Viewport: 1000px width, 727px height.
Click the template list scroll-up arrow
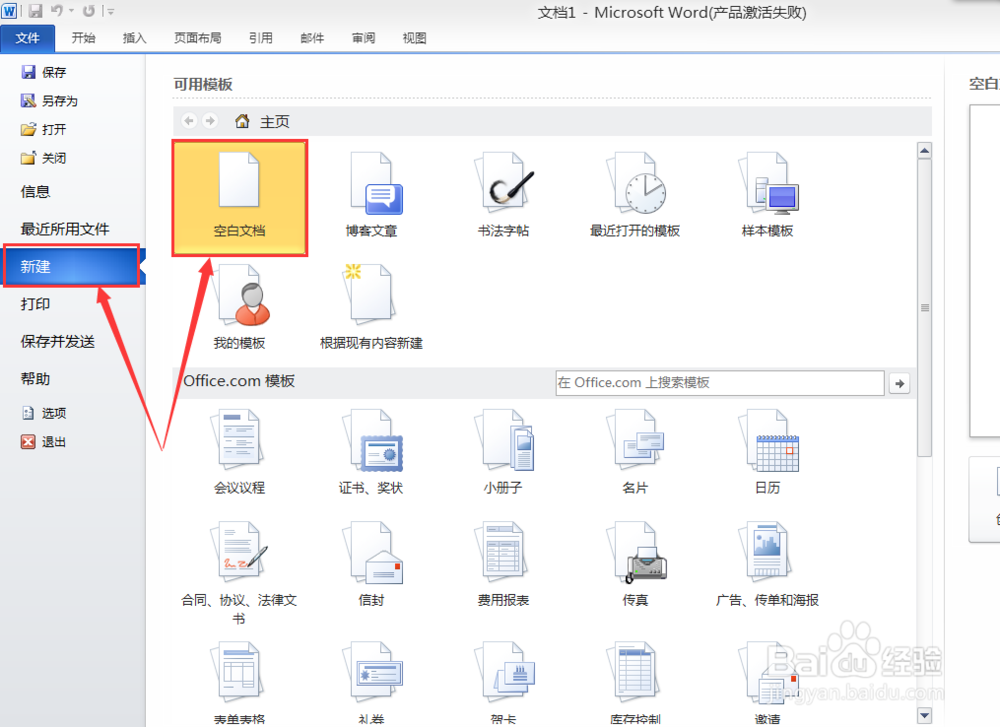[x=925, y=151]
